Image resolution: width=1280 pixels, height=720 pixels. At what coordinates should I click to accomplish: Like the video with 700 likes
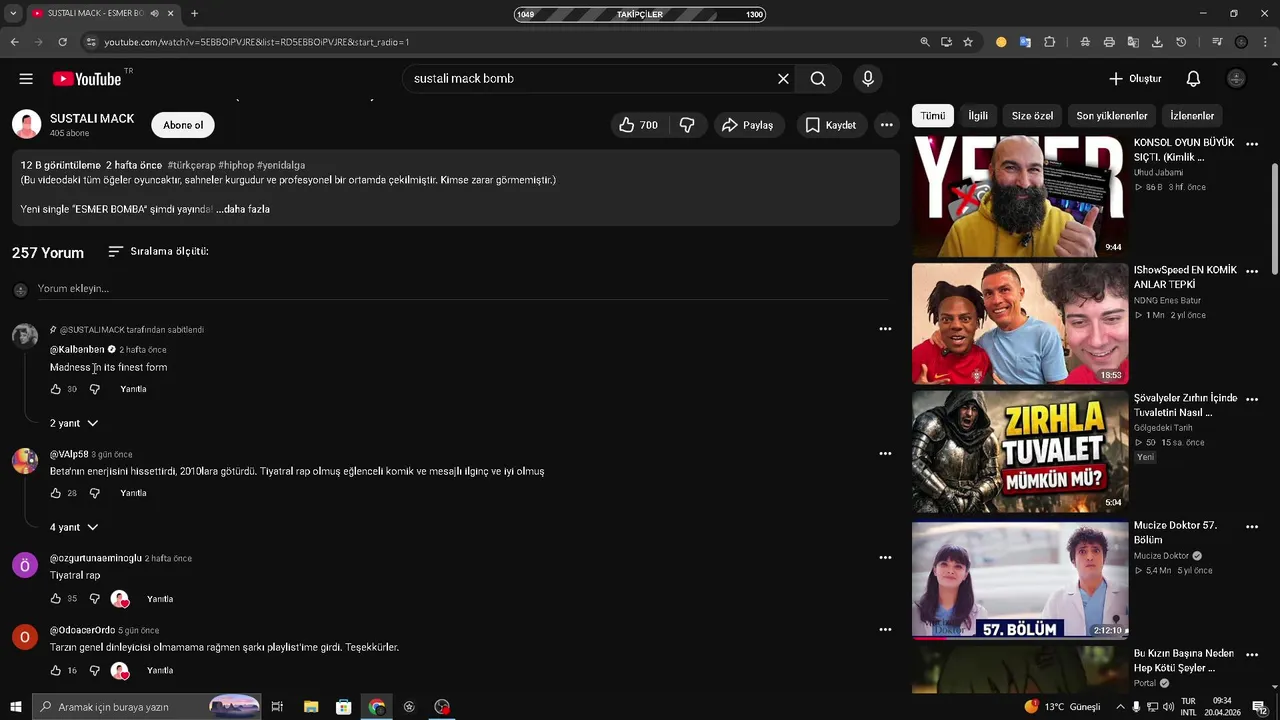[638, 125]
